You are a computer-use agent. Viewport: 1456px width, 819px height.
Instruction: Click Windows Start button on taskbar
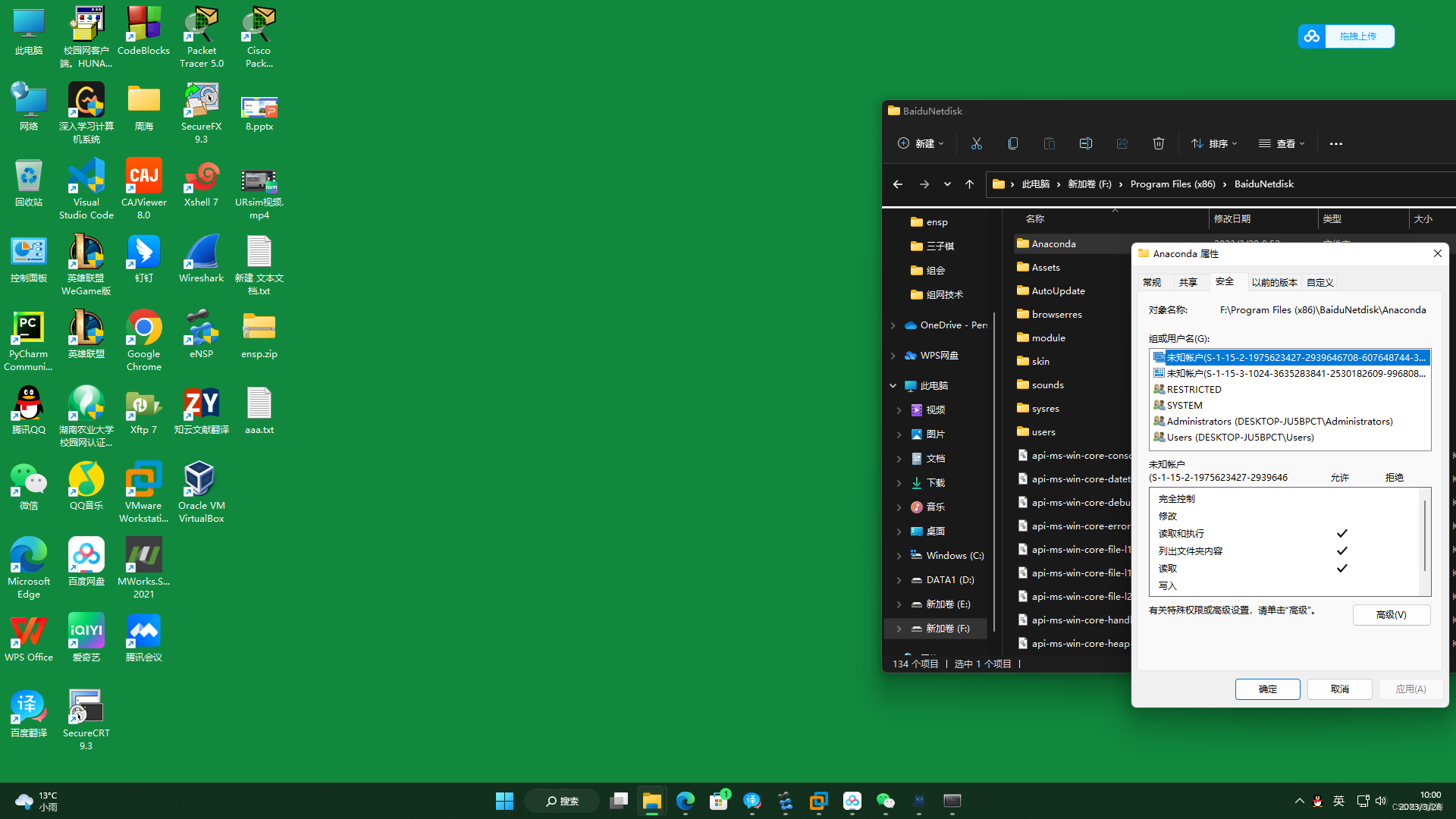[x=504, y=801]
